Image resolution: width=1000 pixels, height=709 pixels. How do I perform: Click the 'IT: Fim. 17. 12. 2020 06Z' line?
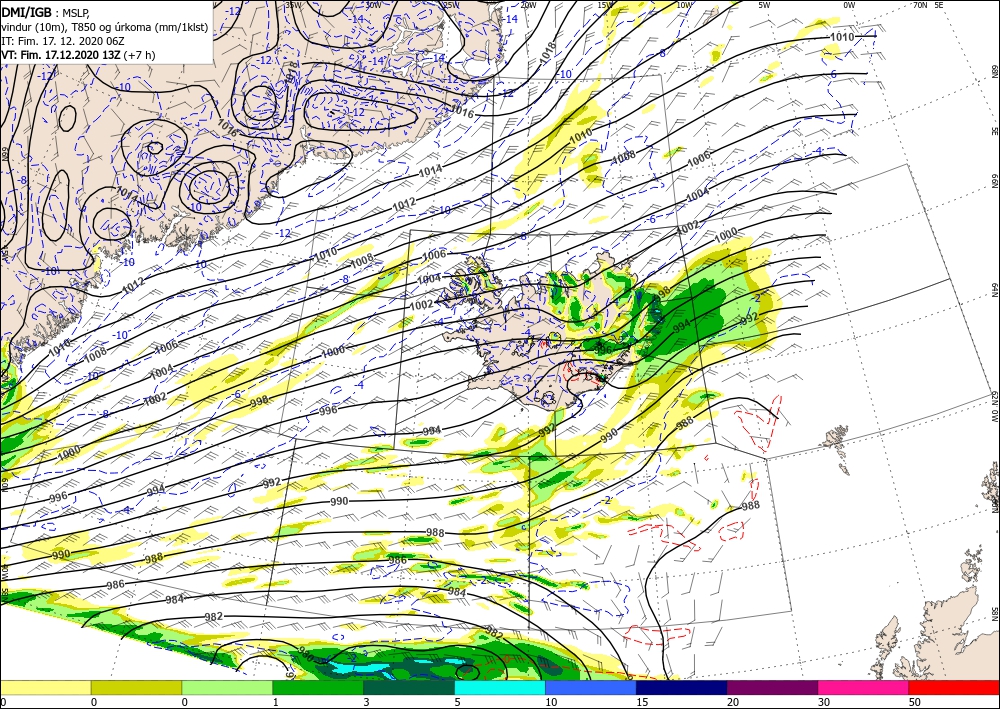pos(62,41)
